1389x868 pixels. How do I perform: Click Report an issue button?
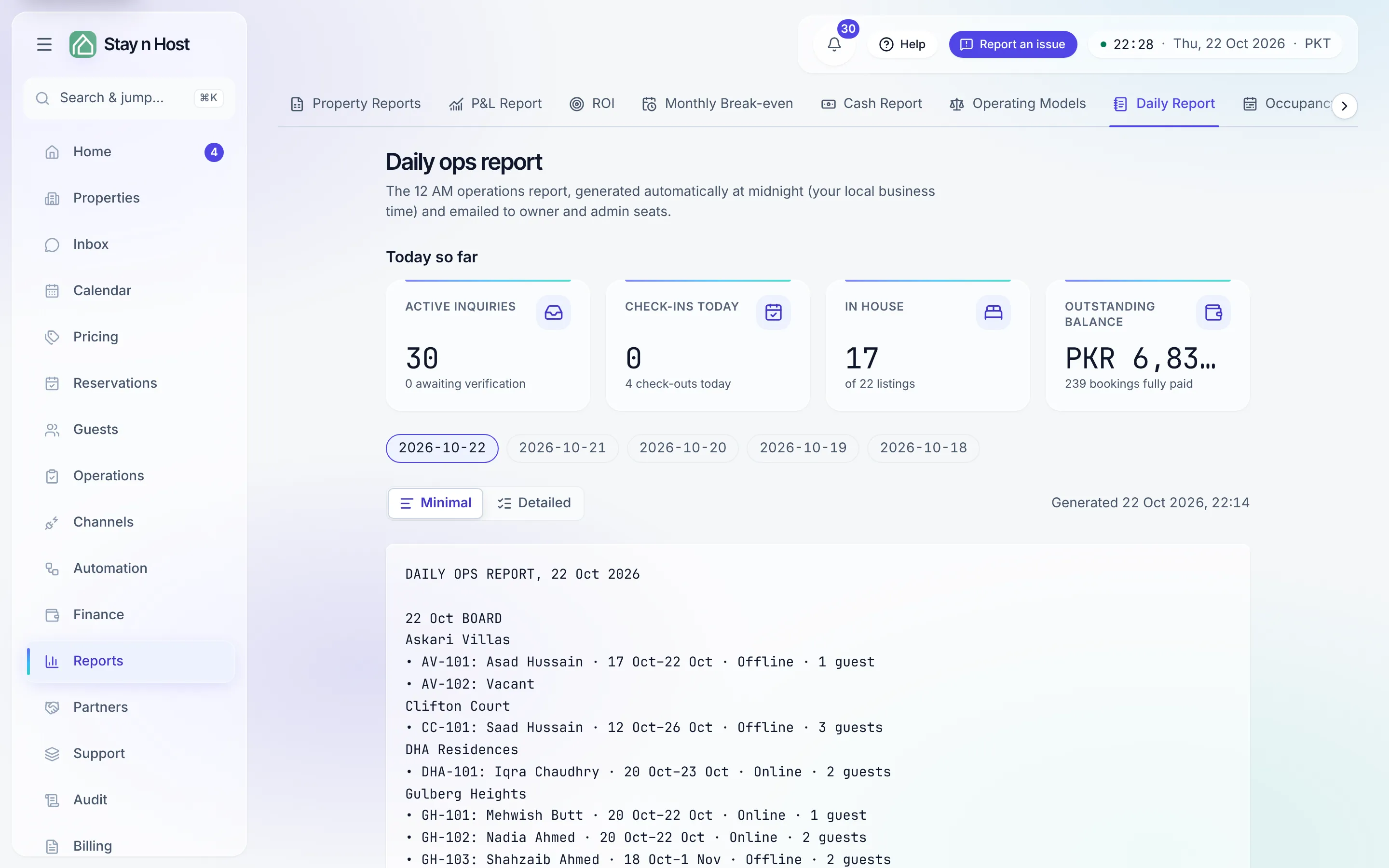pos(1012,44)
